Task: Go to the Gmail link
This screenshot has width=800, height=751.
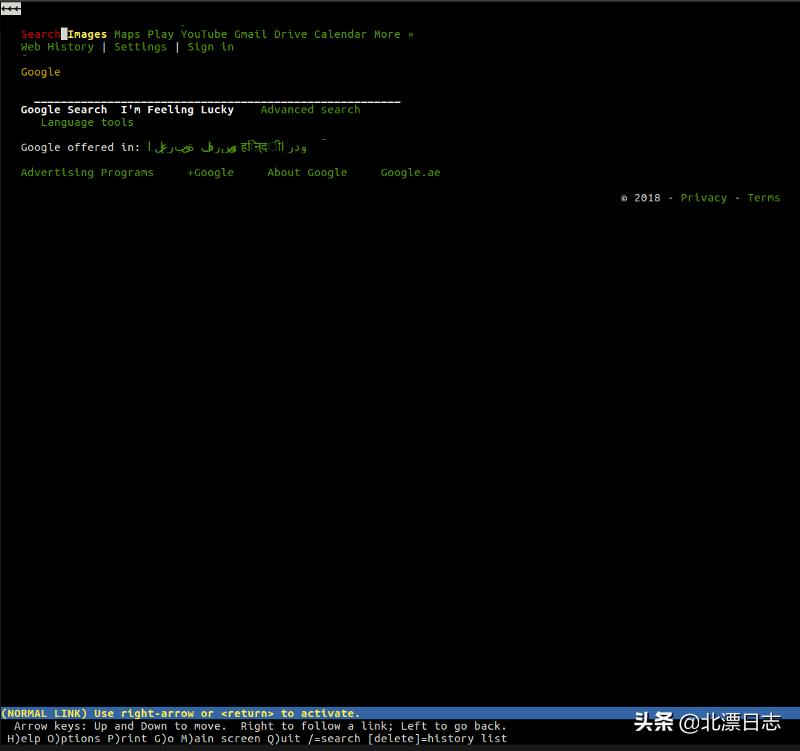Action: coord(251,34)
